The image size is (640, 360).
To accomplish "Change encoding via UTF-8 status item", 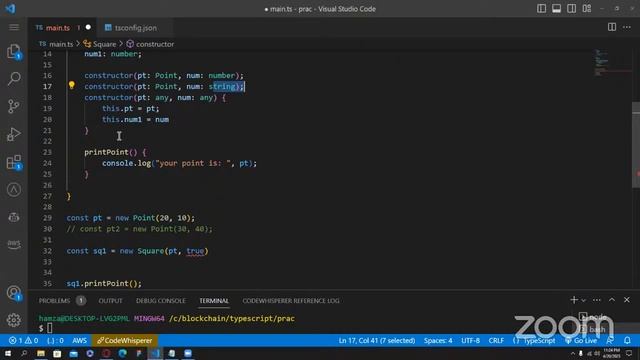I will 470,340.
